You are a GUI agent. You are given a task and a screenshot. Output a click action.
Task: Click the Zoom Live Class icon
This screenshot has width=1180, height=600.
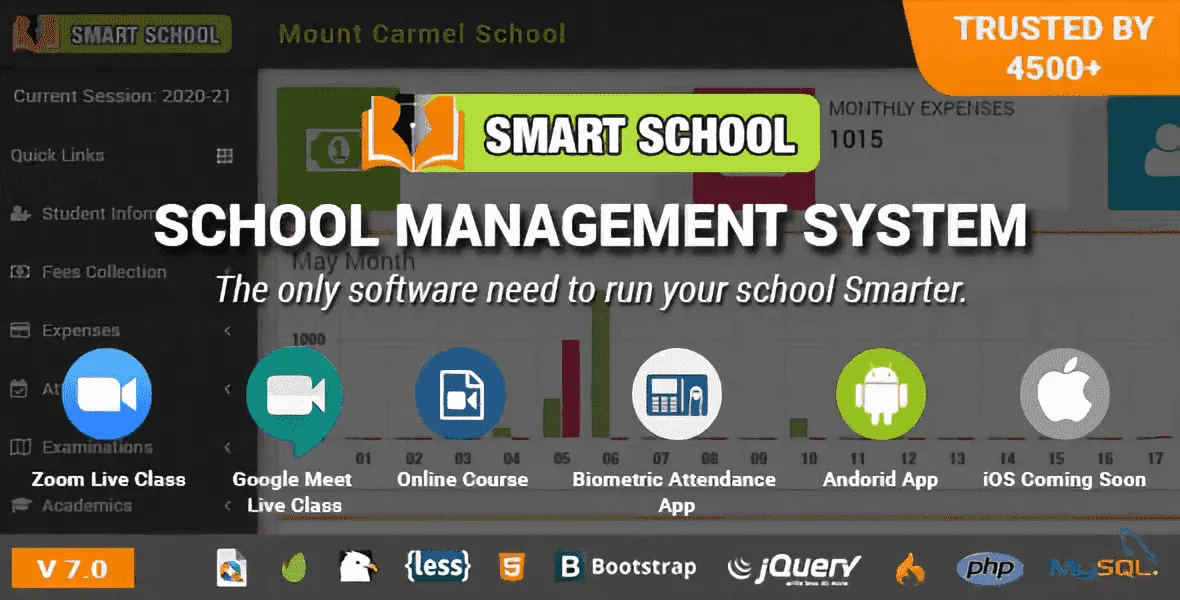pos(108,394)
